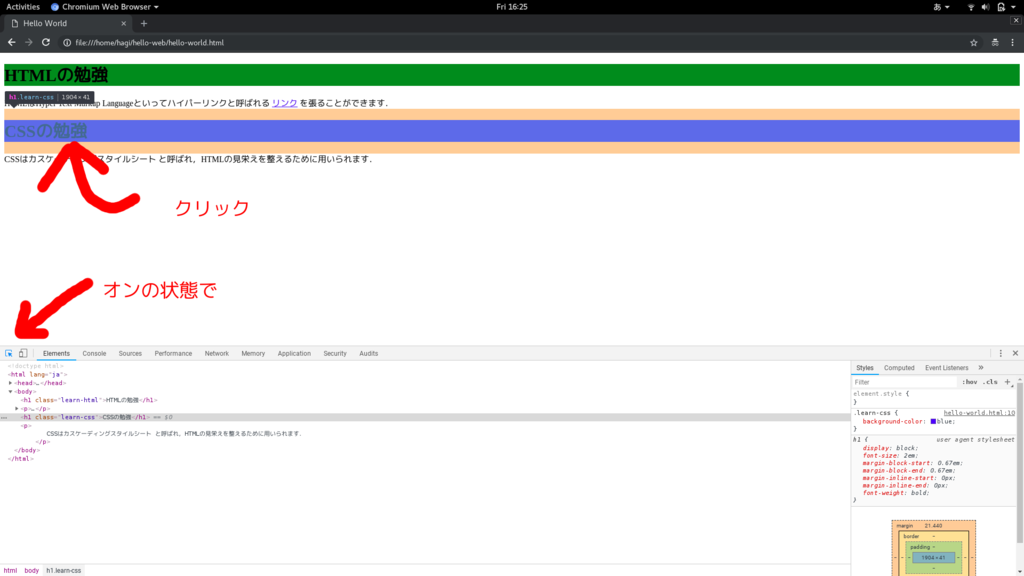1024x576 pixels.
Task: Click the font-weight: bold declaration
Action: click(895, 493)
